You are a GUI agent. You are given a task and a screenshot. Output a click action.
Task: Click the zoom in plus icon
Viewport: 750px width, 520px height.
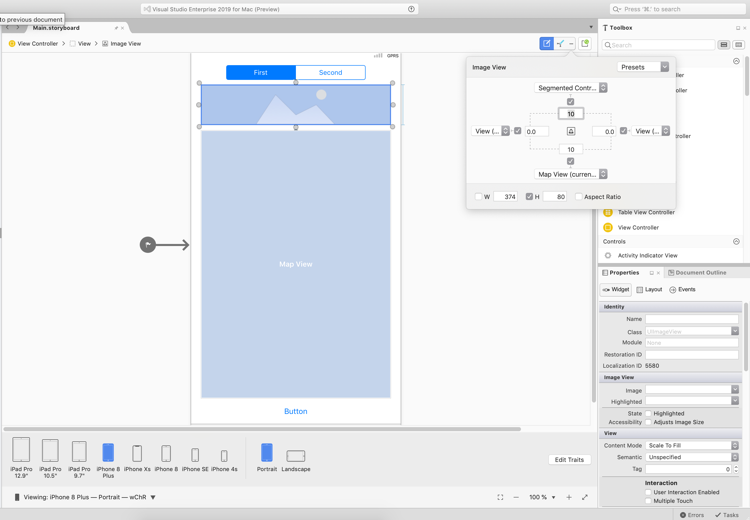(569, 497)
